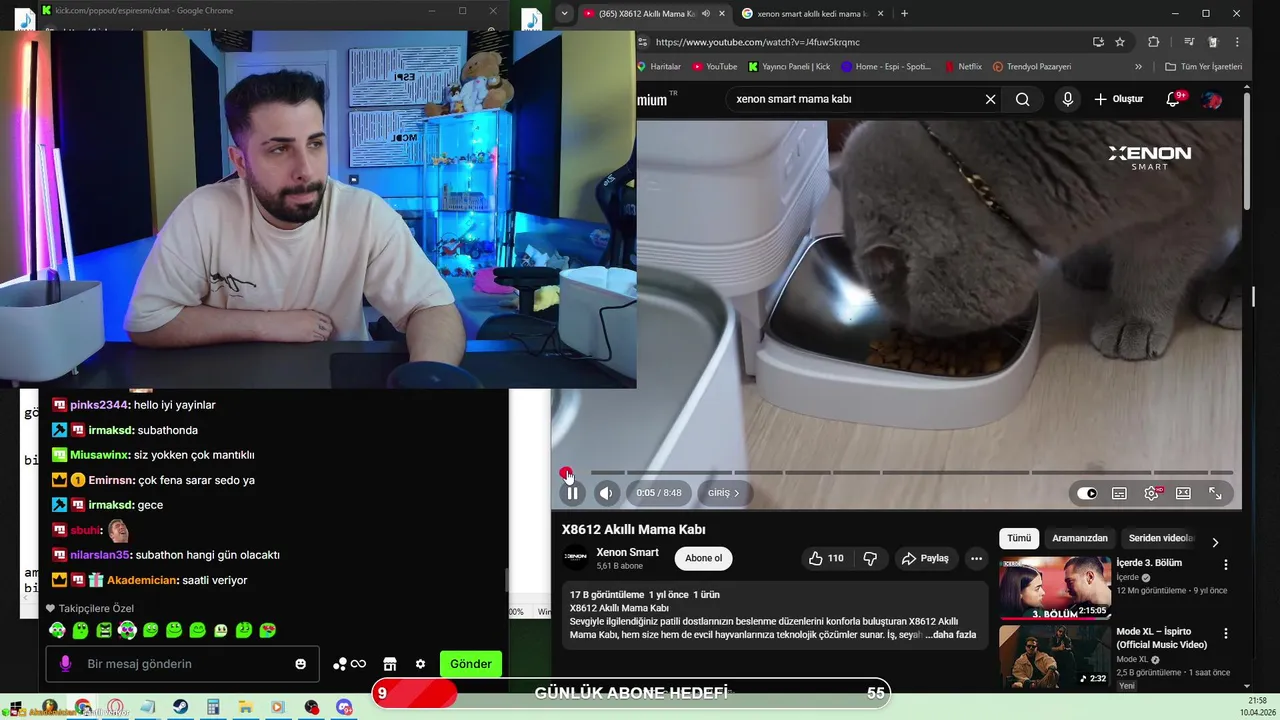The height and width of the screenshot is (720, 1280).
Task: Click the YouTube search magnifier button
Action: (1022, 99)
